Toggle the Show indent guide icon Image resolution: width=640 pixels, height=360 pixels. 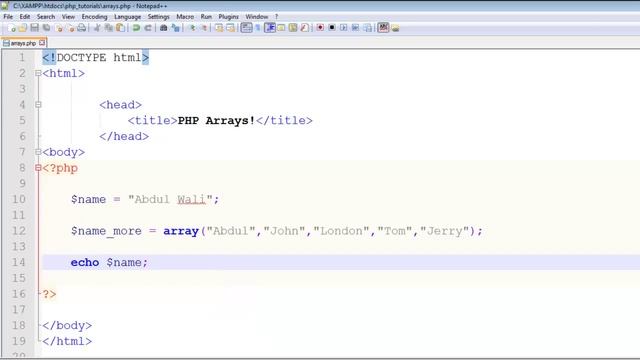click(x=269, y=28)
